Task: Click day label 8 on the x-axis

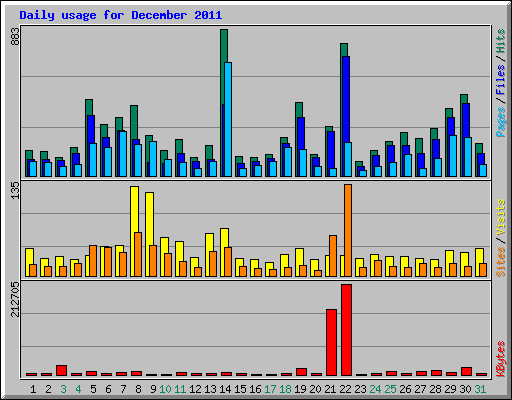Action: point(138,389)
